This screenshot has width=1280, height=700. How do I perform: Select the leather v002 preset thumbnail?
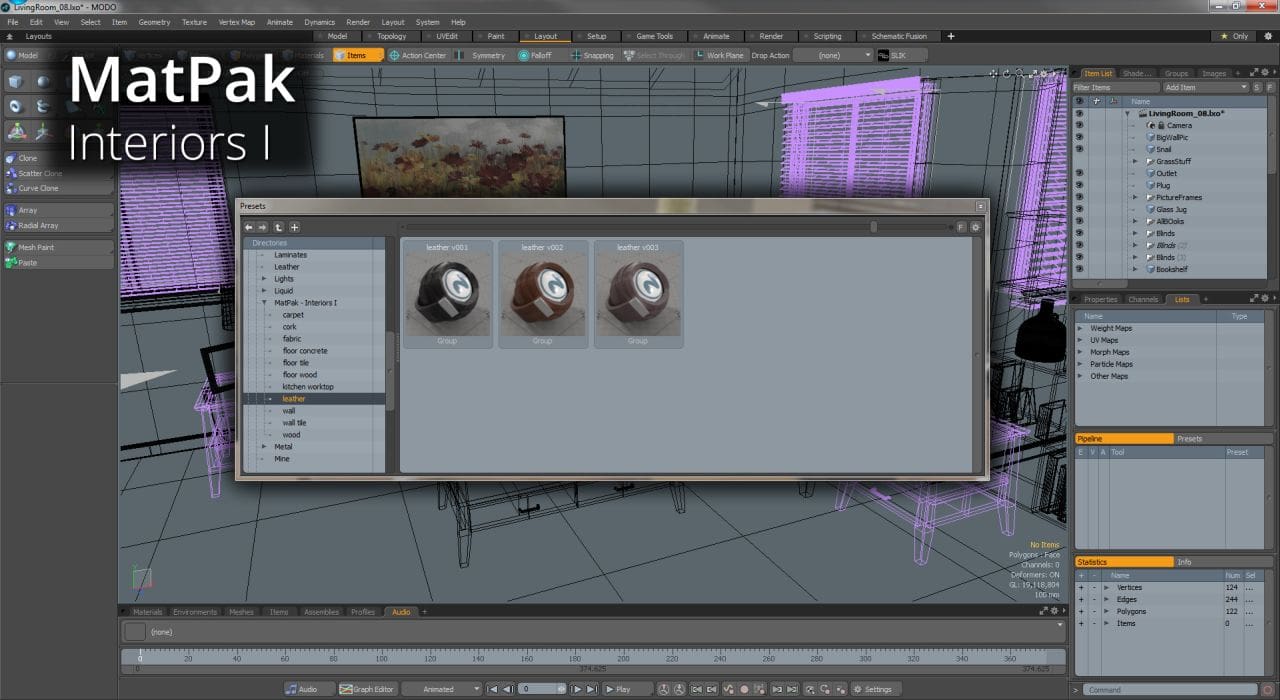click(542, 294)
